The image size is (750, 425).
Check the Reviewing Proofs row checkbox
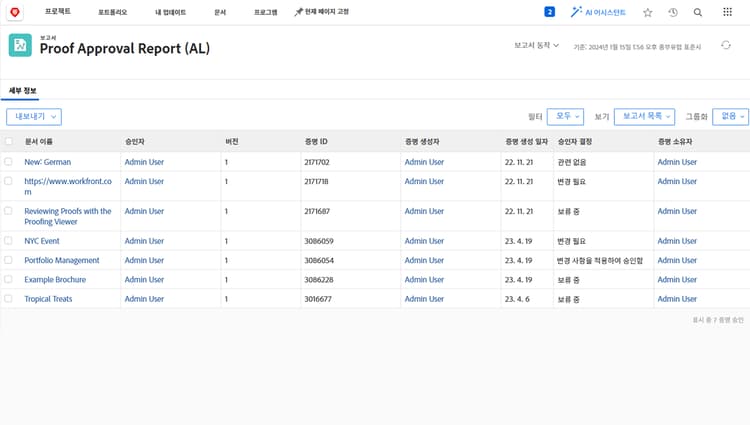pyautogui.click(x=9, y=211)
